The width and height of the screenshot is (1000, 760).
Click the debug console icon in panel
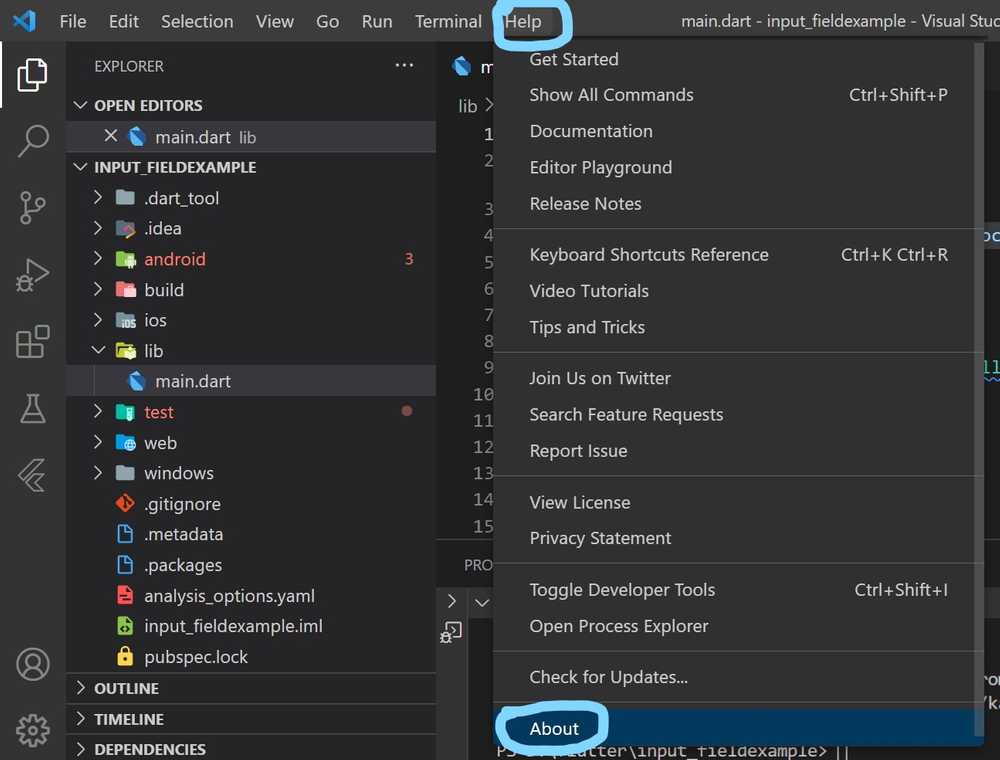tap(451, 632)
